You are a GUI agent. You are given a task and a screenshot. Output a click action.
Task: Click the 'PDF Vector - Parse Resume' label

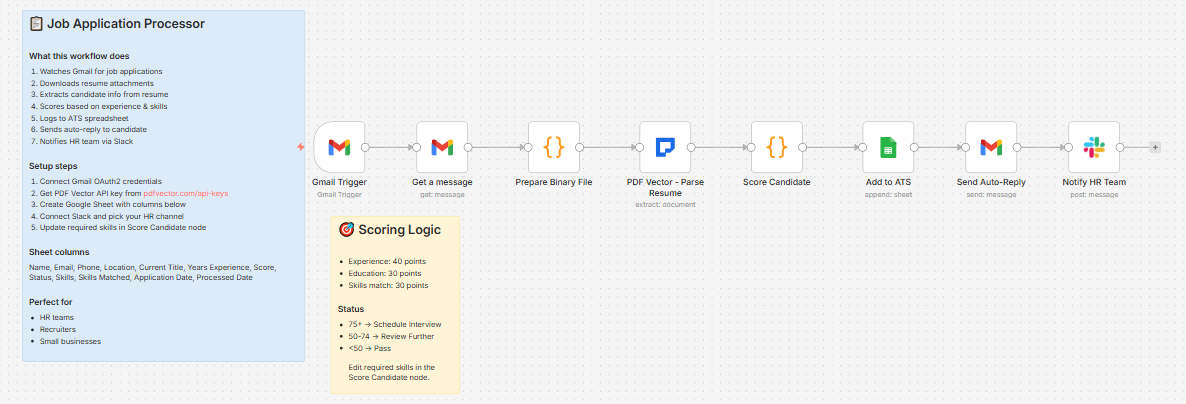(665, 188)
